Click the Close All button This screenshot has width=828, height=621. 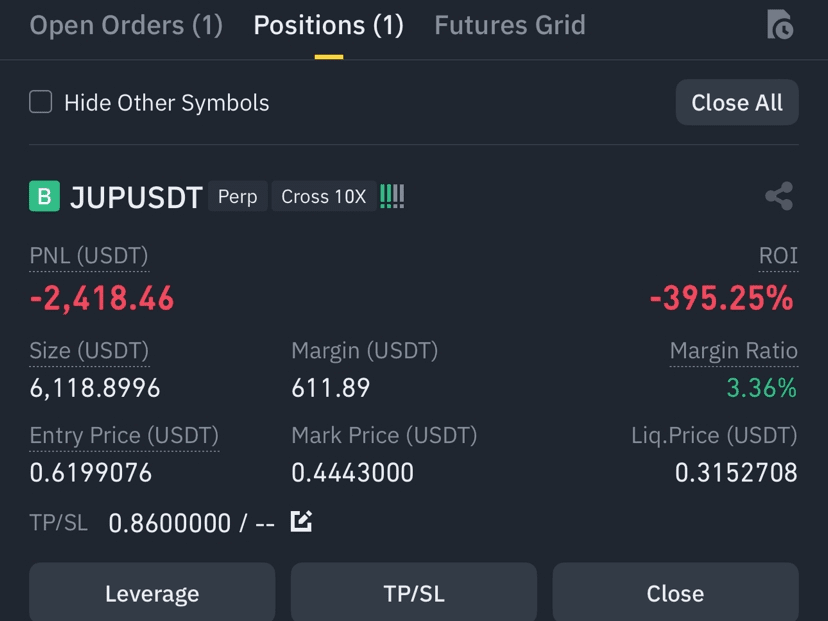point(737,102)
